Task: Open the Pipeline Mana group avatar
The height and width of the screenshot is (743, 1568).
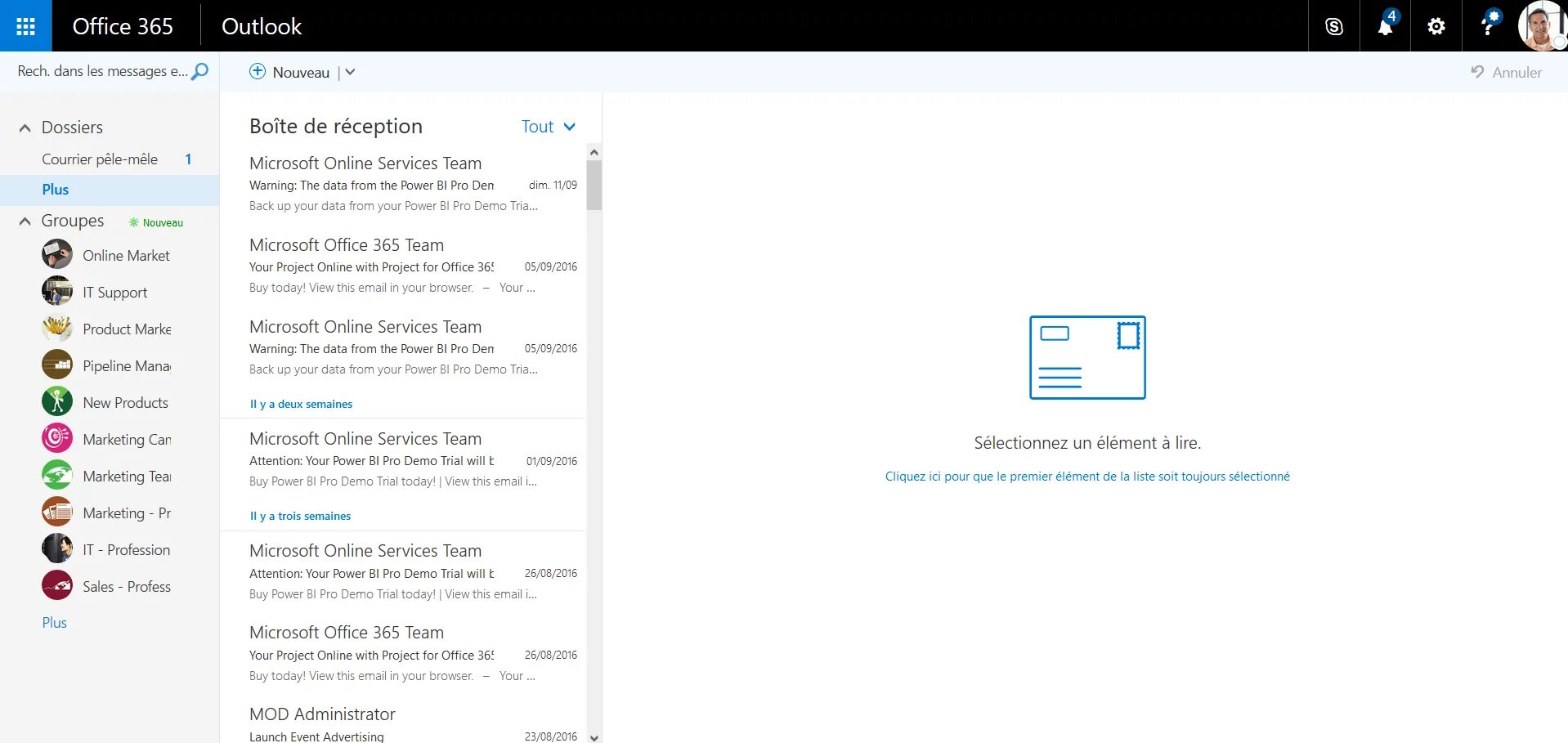Action: click(x=57, y=365)
